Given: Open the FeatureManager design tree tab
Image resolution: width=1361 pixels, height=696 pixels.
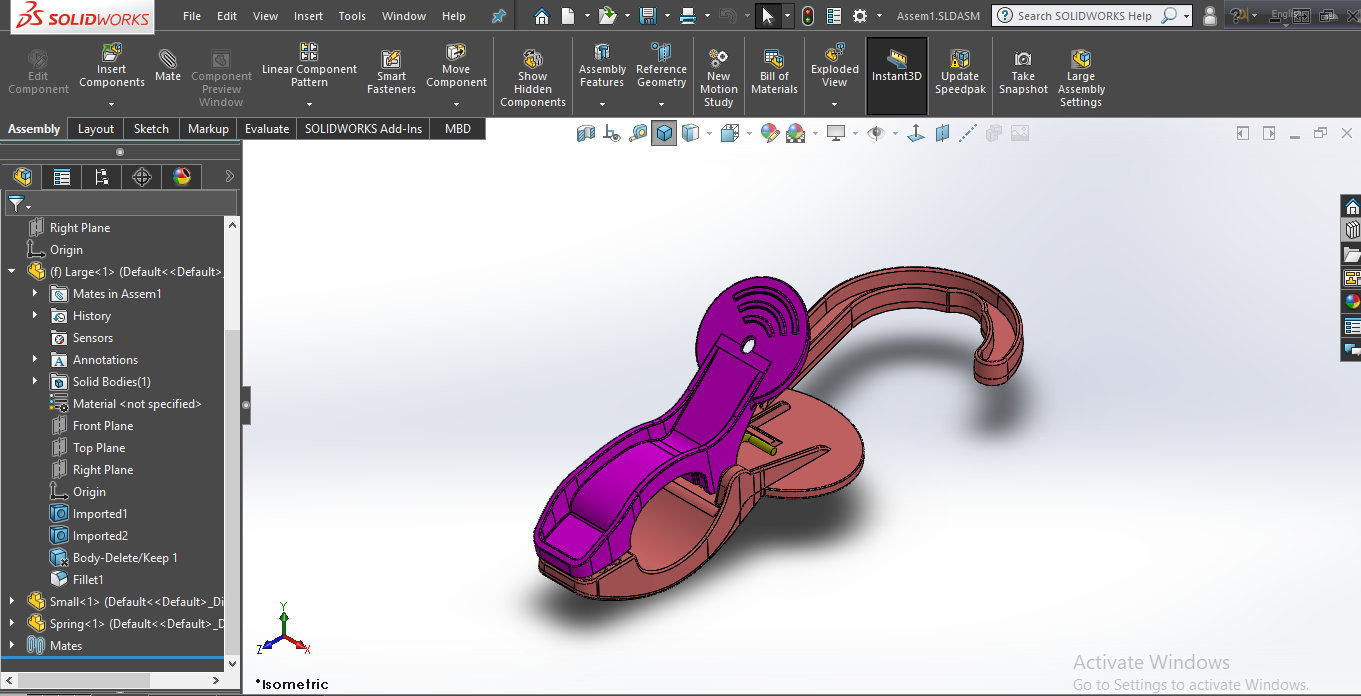Looking at the screenshot, I should coord(22,177).
